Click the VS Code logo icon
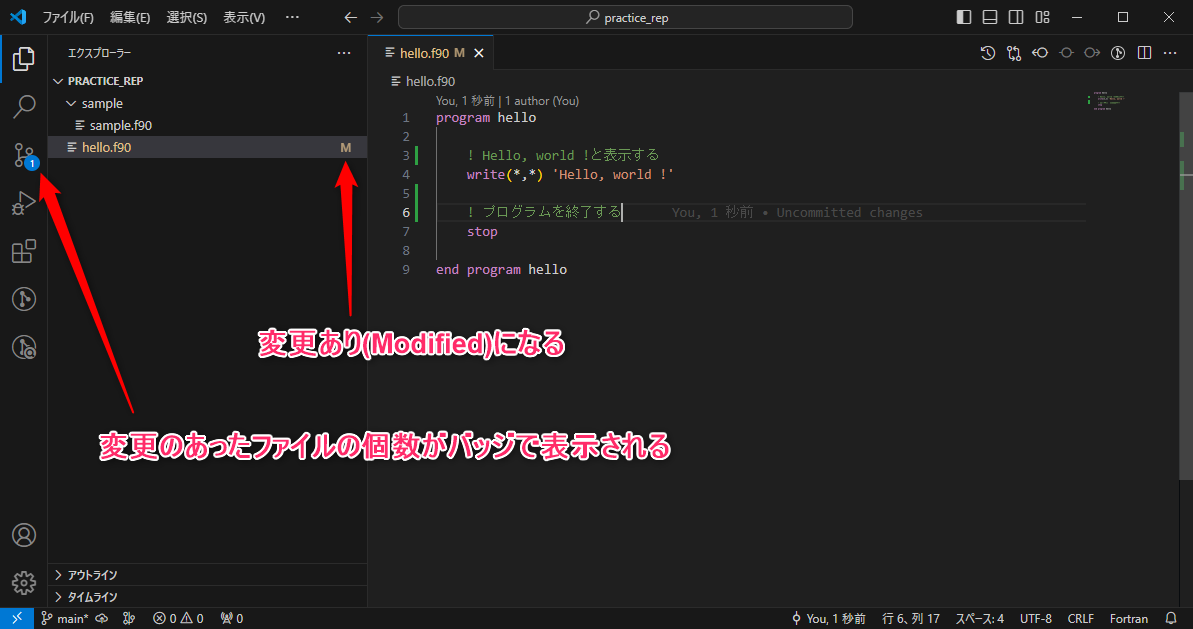 pyautogui.click(x=17, y=17)
